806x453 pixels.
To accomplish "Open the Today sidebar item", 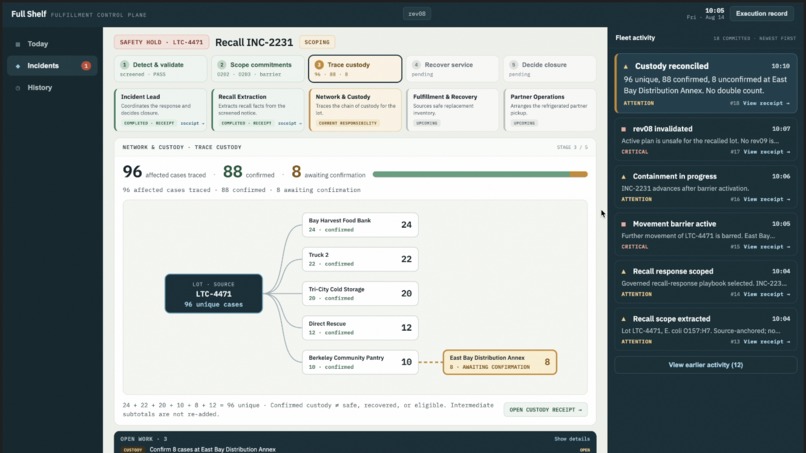I will coord(51,44).
